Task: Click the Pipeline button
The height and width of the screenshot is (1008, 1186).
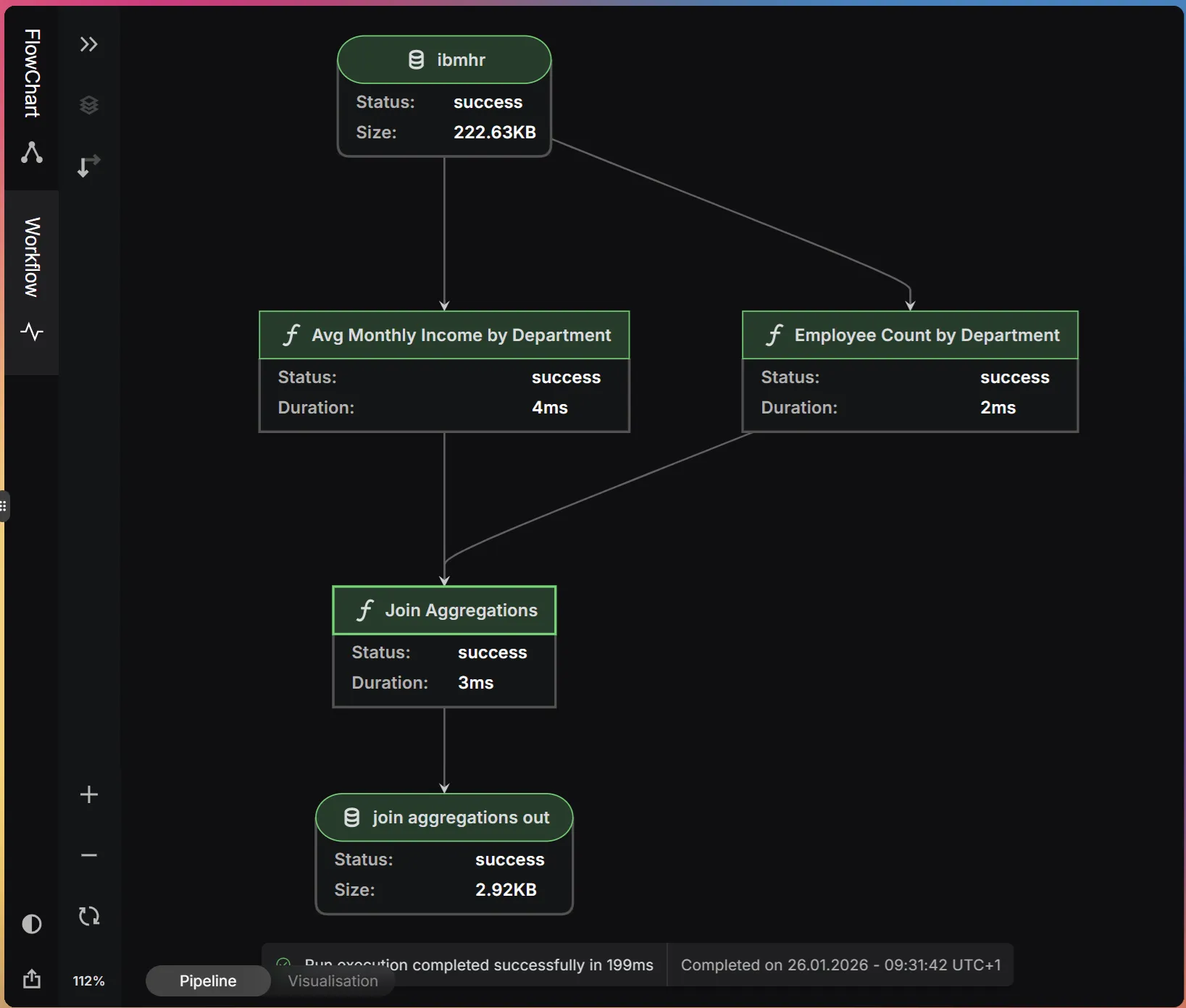Action: [x=207, y=981]
